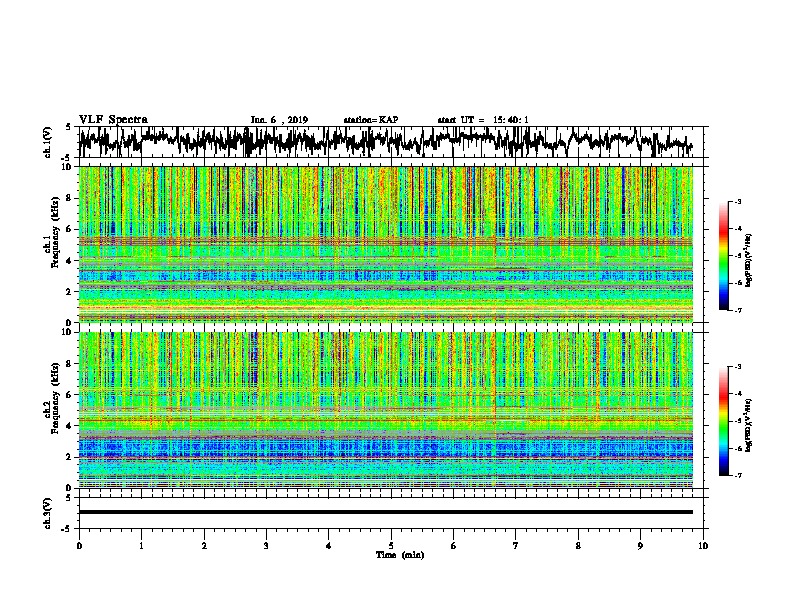Click the "-7" tick on ch.2 colorbar
This screenshot has height=612, width=792.
click(x=737, y=475)
